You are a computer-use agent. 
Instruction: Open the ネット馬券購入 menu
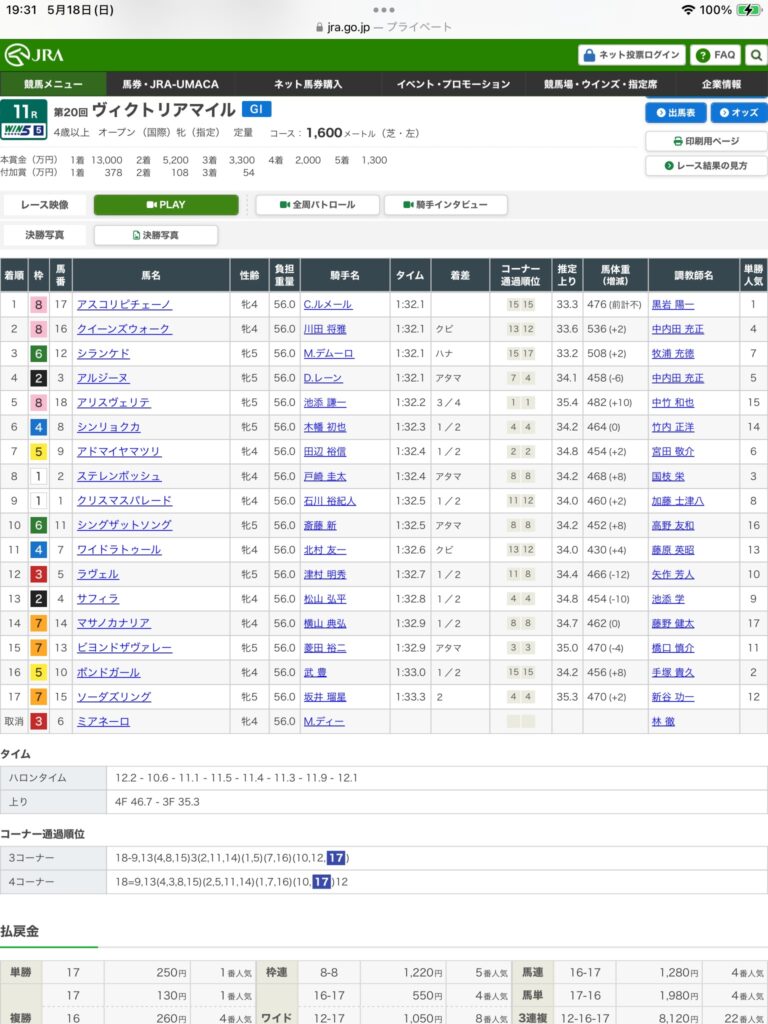tap(308, 84)
